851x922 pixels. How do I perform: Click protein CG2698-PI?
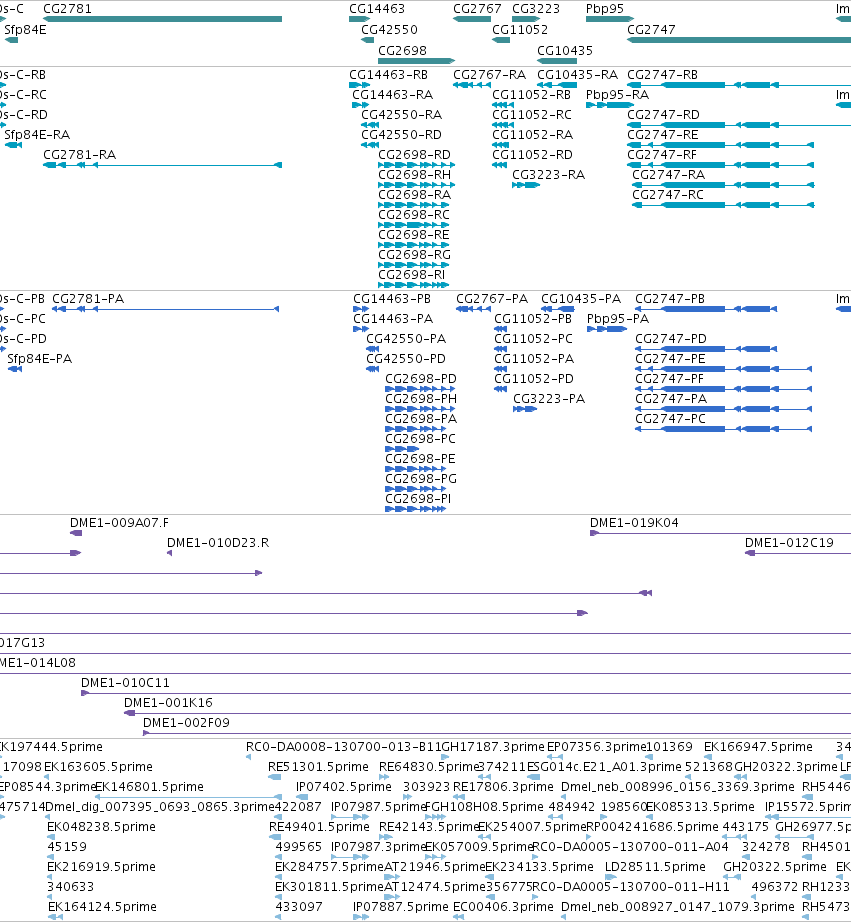tap(418, 499)
